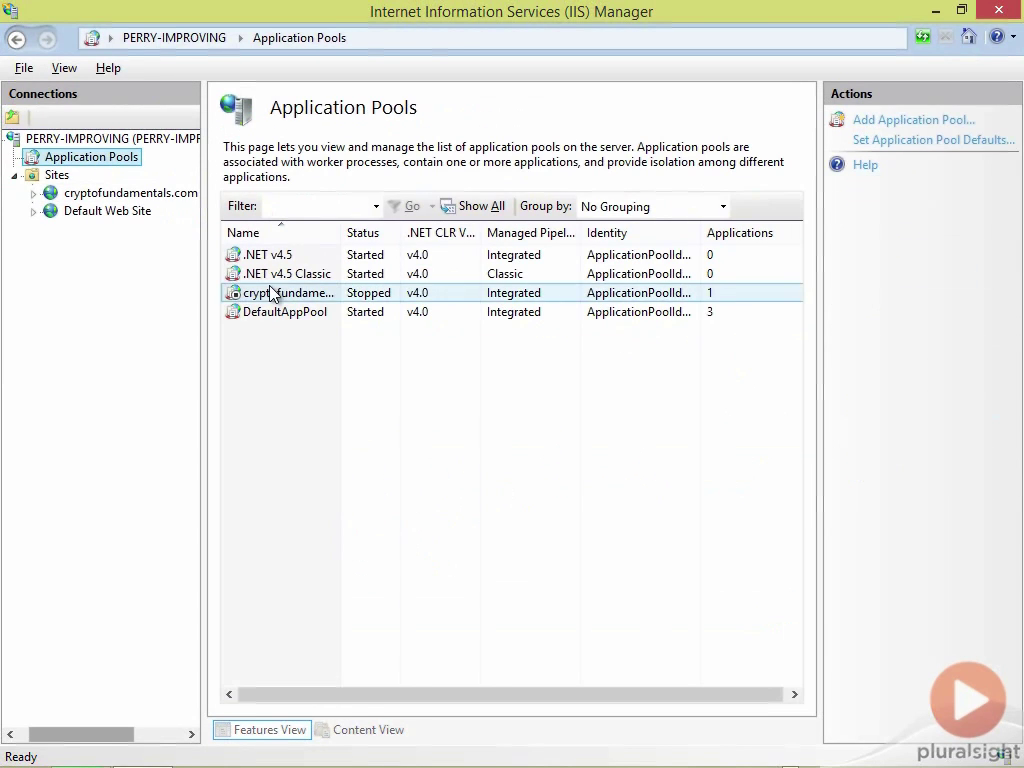The width and height of the screenshot is (1024, 768).
Task: Click the green Refresh page icon
Action: click(922, 37)
